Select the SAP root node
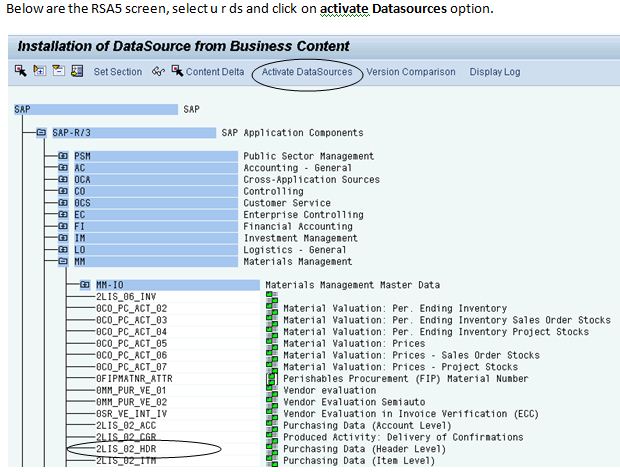 96,109
